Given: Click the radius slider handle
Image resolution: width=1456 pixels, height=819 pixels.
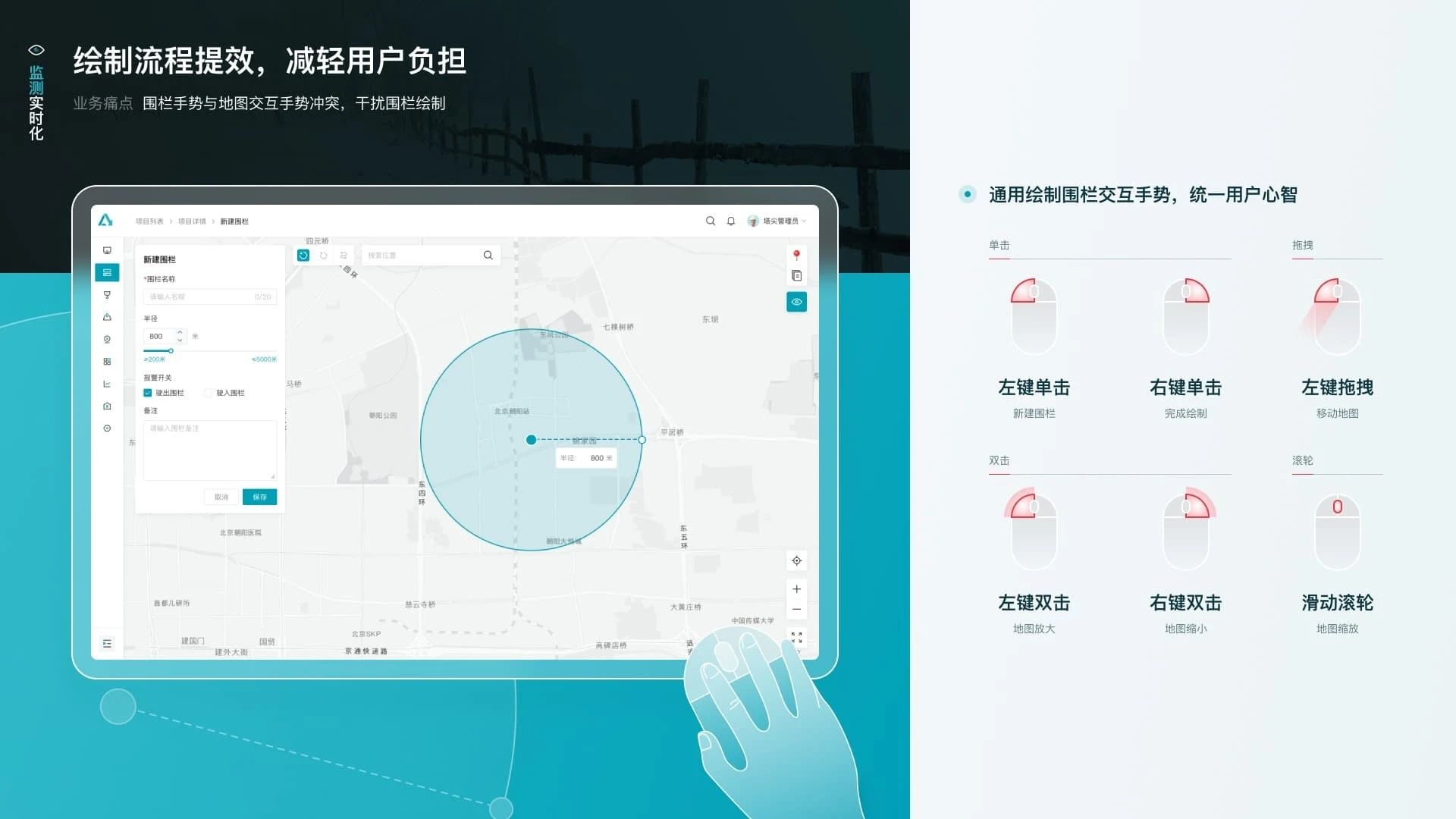Looking at the screenshot, I should point(171,351).
